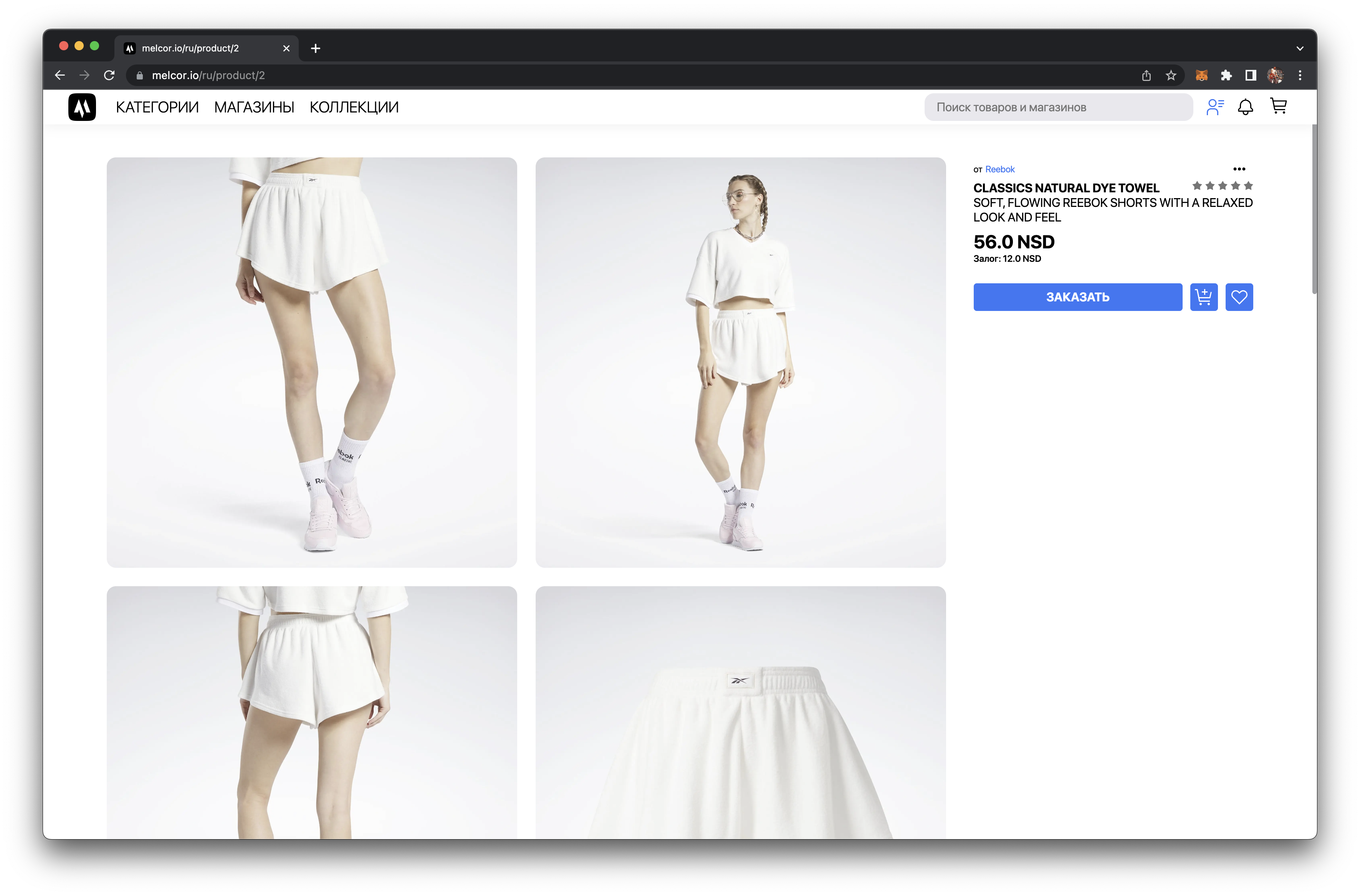Click the product star rating
Viewport: 1360px width, 896px height.
pos(1222,186)
